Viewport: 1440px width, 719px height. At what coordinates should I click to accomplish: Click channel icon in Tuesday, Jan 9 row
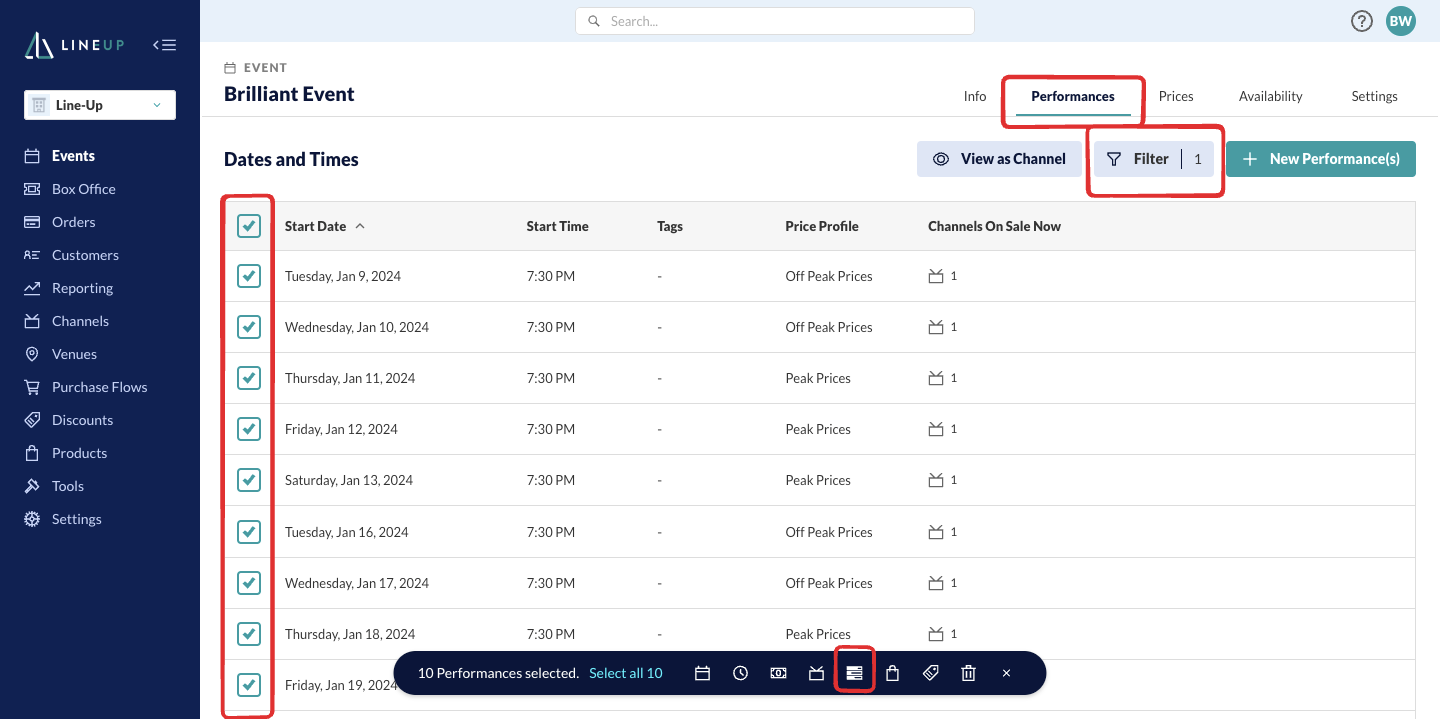(x=936, y=276)
